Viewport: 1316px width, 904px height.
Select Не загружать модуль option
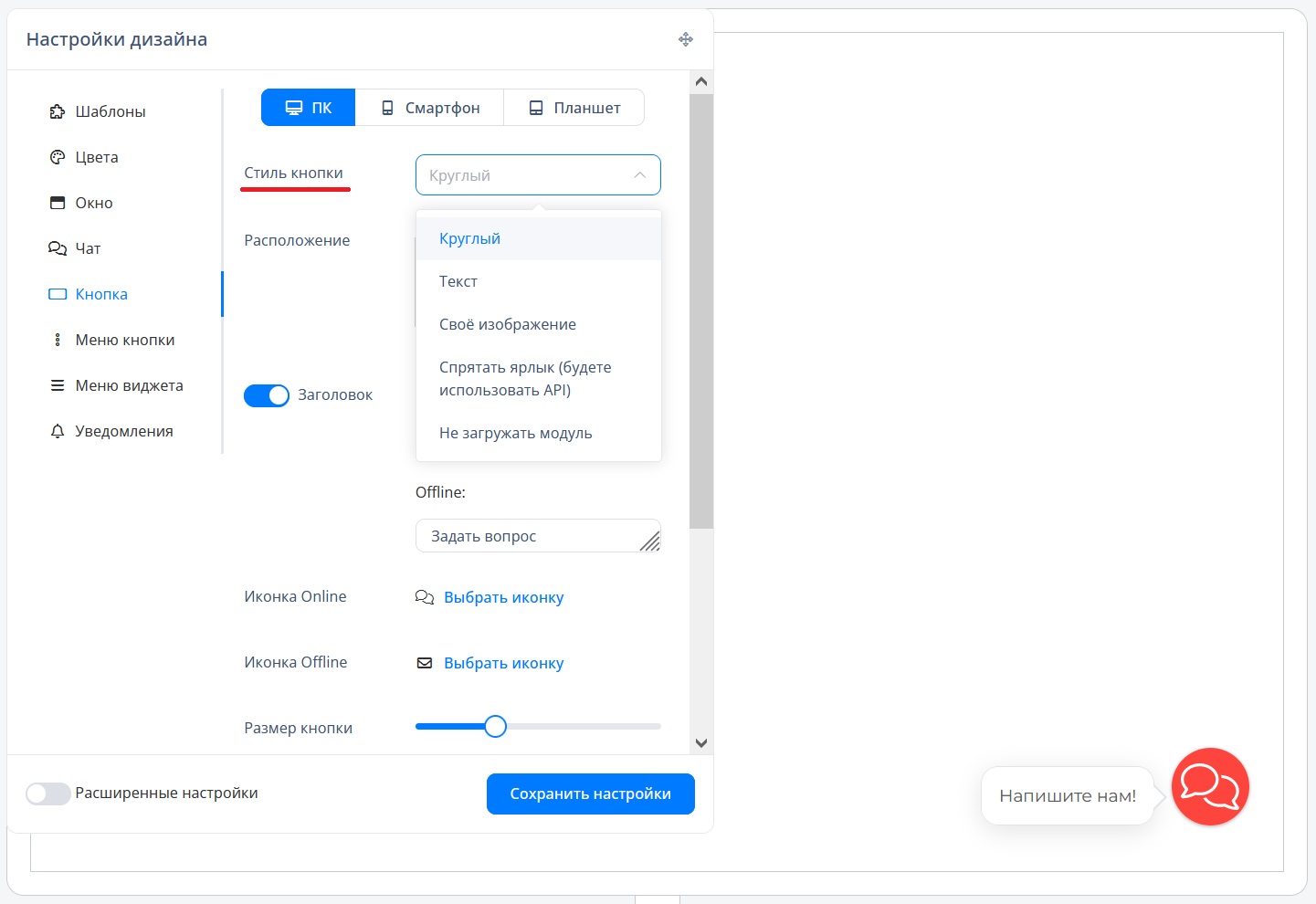(516, 433)
